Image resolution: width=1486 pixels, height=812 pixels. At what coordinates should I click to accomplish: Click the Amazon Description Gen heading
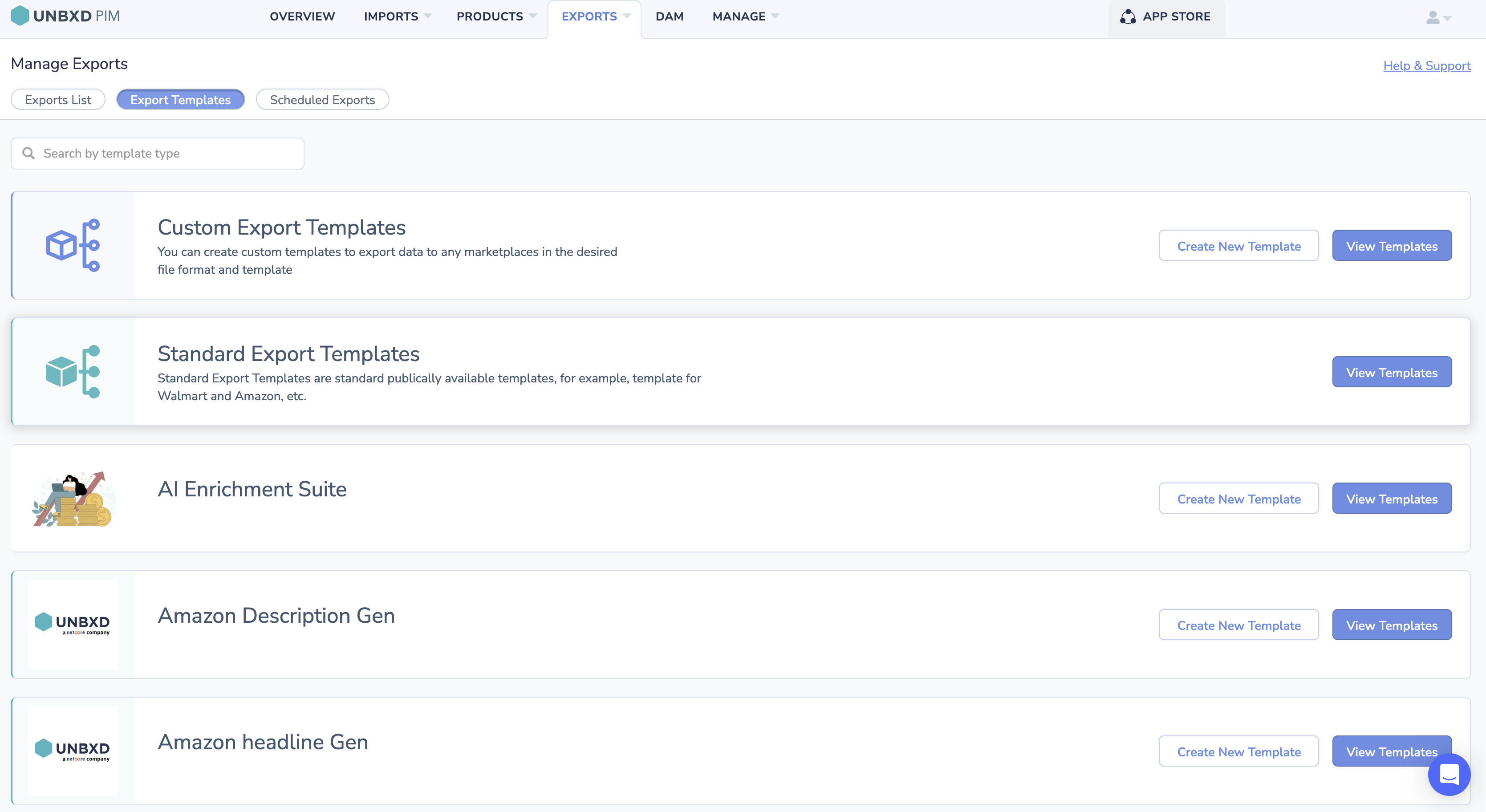pos(276,615)
